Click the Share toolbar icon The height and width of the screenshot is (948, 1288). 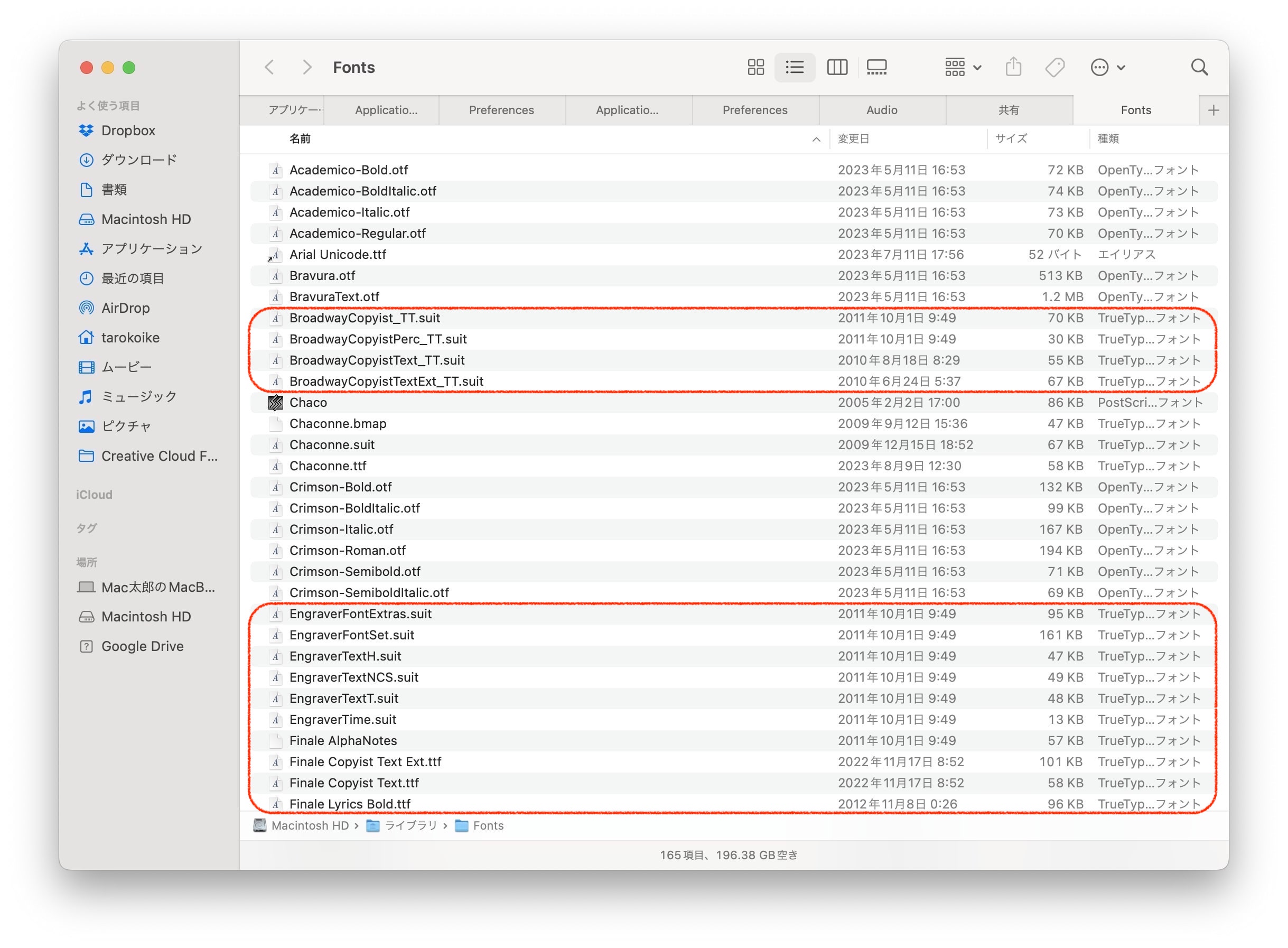click(1014, 67)
